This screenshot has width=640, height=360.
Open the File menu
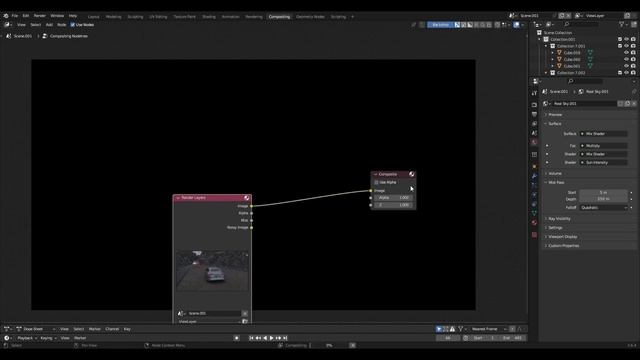point(15,16)
